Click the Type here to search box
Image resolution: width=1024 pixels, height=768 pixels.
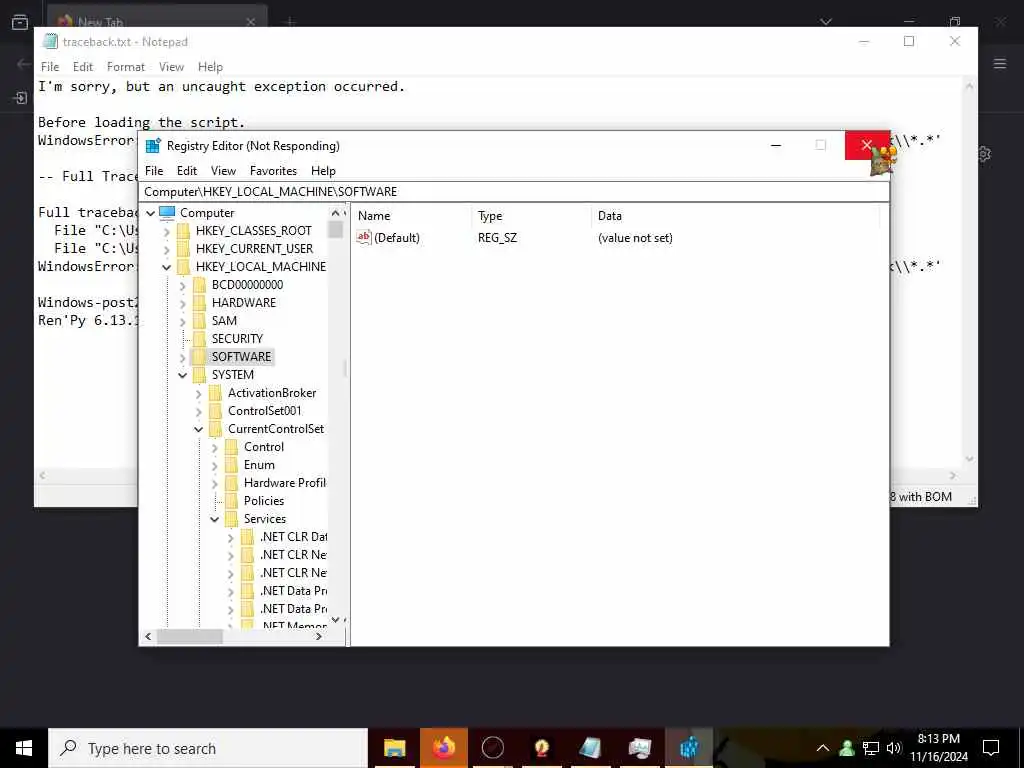[208, 748]
